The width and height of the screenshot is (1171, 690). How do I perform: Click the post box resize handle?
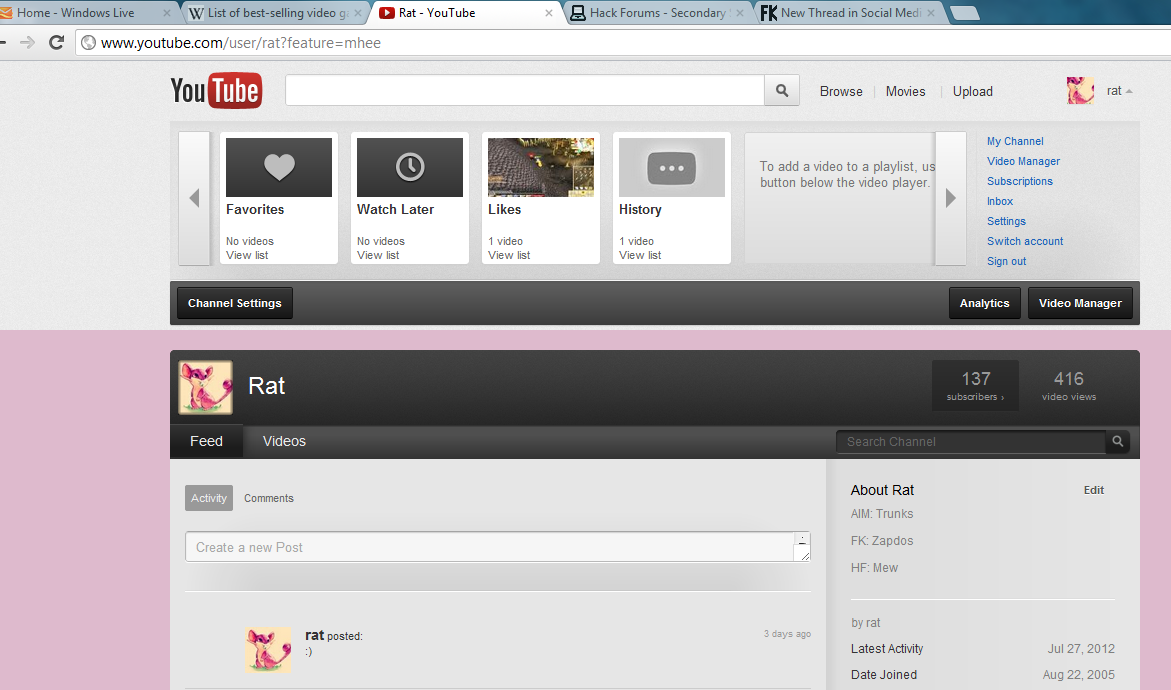804,555
